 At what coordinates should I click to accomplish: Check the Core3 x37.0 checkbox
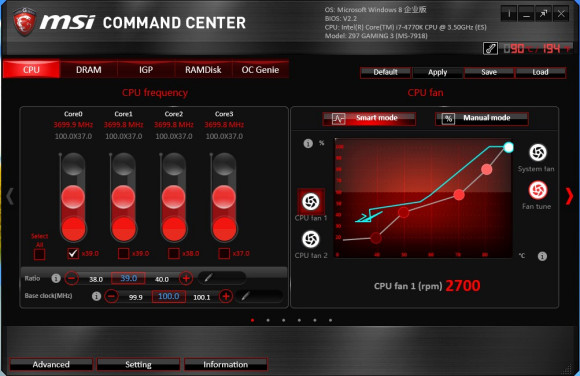224,254
